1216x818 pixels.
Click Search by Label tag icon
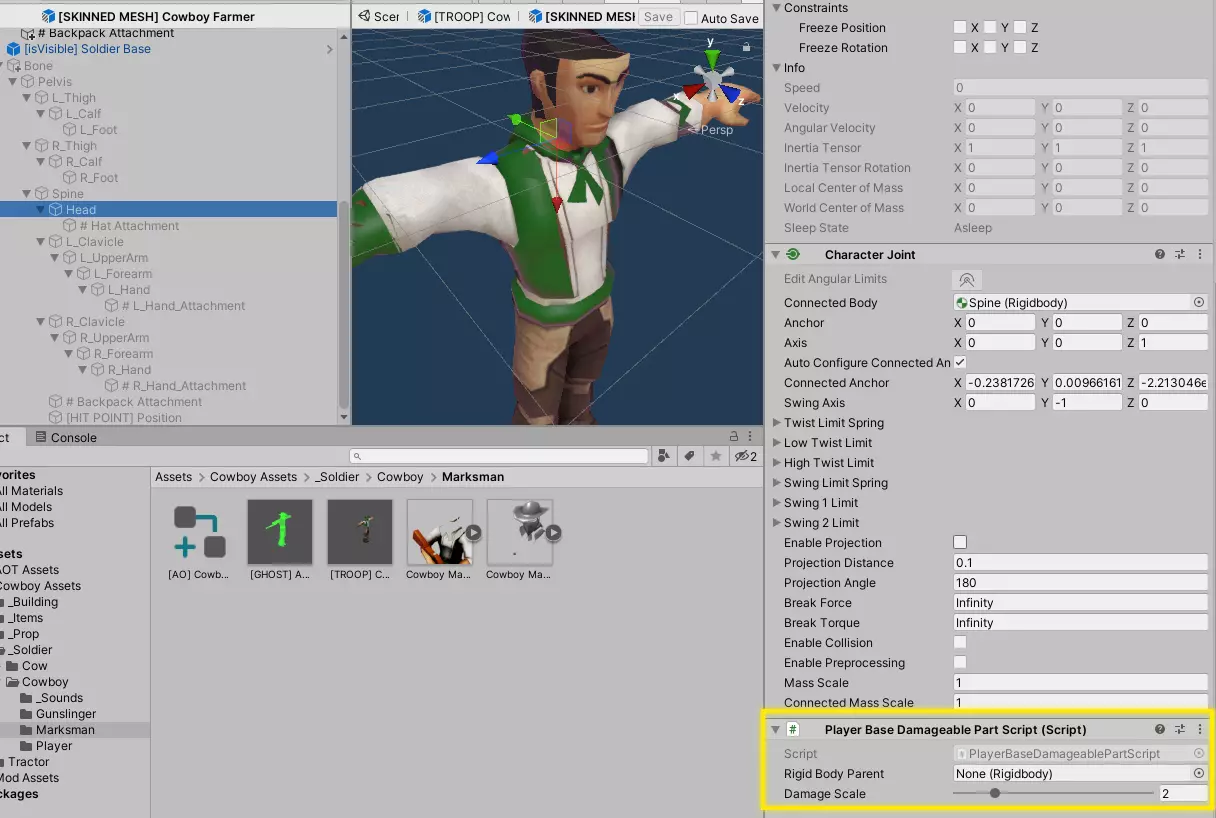point(689,456)
